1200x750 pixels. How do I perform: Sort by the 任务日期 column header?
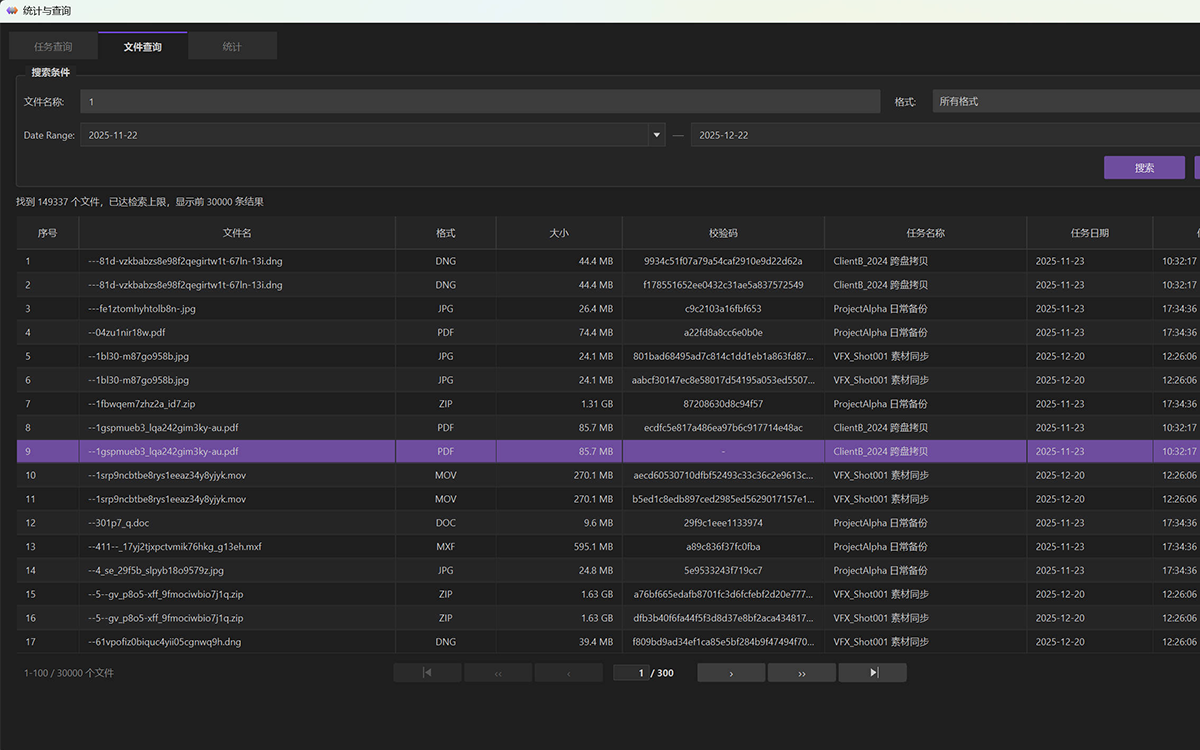1089,233
